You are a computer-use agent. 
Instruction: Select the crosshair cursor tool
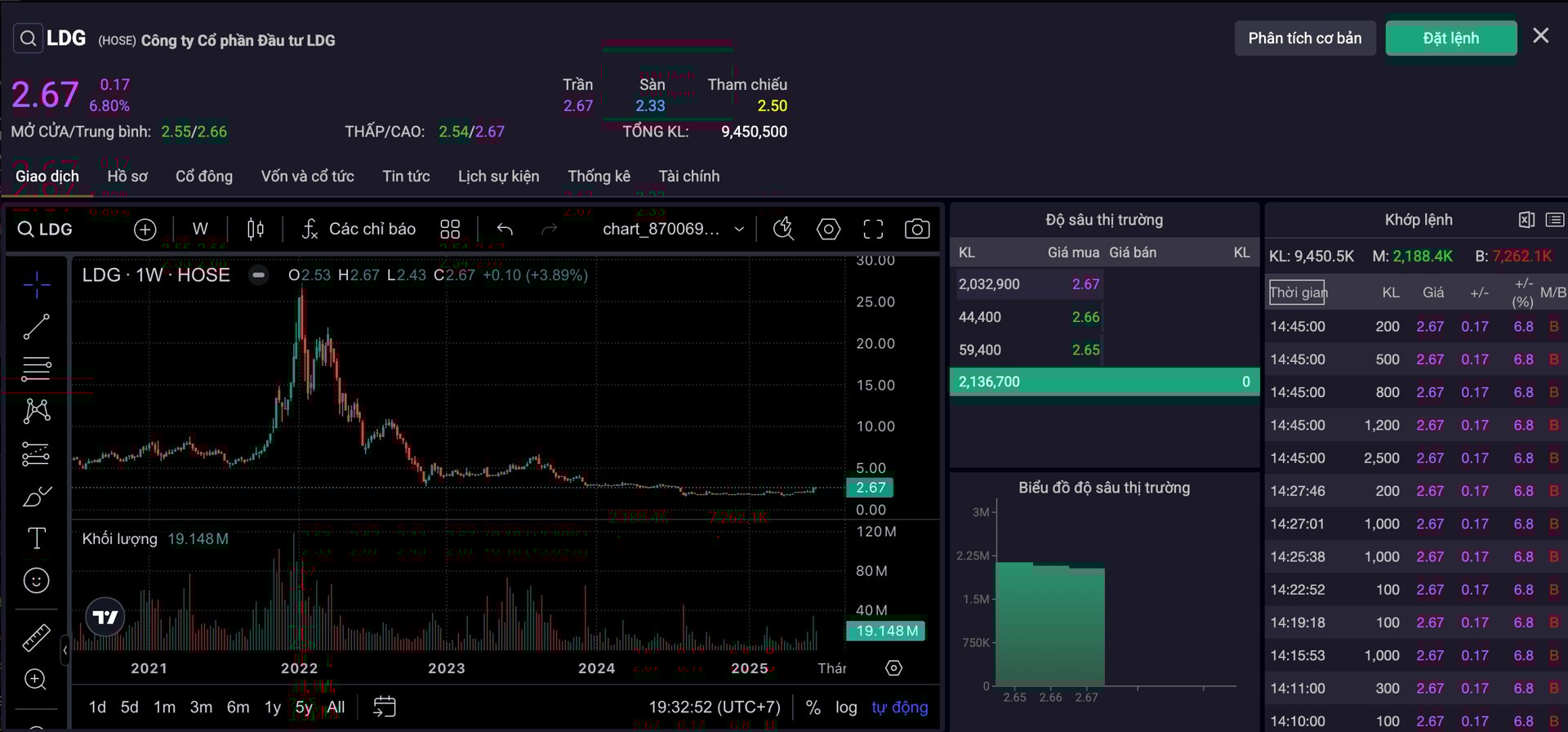click(x=37, y=284)
